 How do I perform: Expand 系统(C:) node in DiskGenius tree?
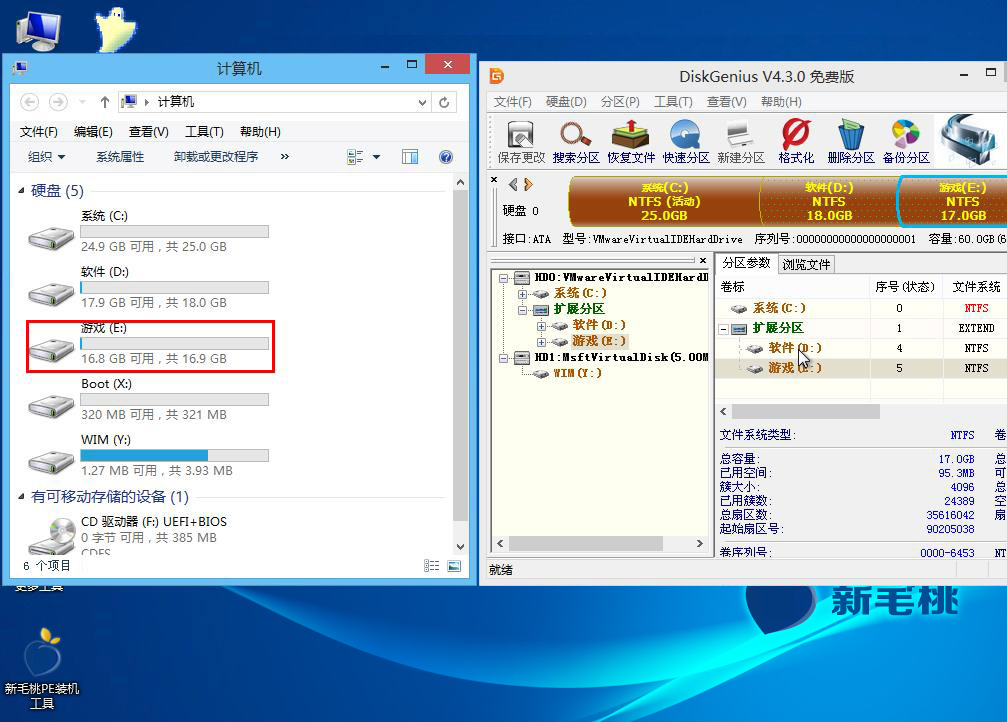click(522, 294)
